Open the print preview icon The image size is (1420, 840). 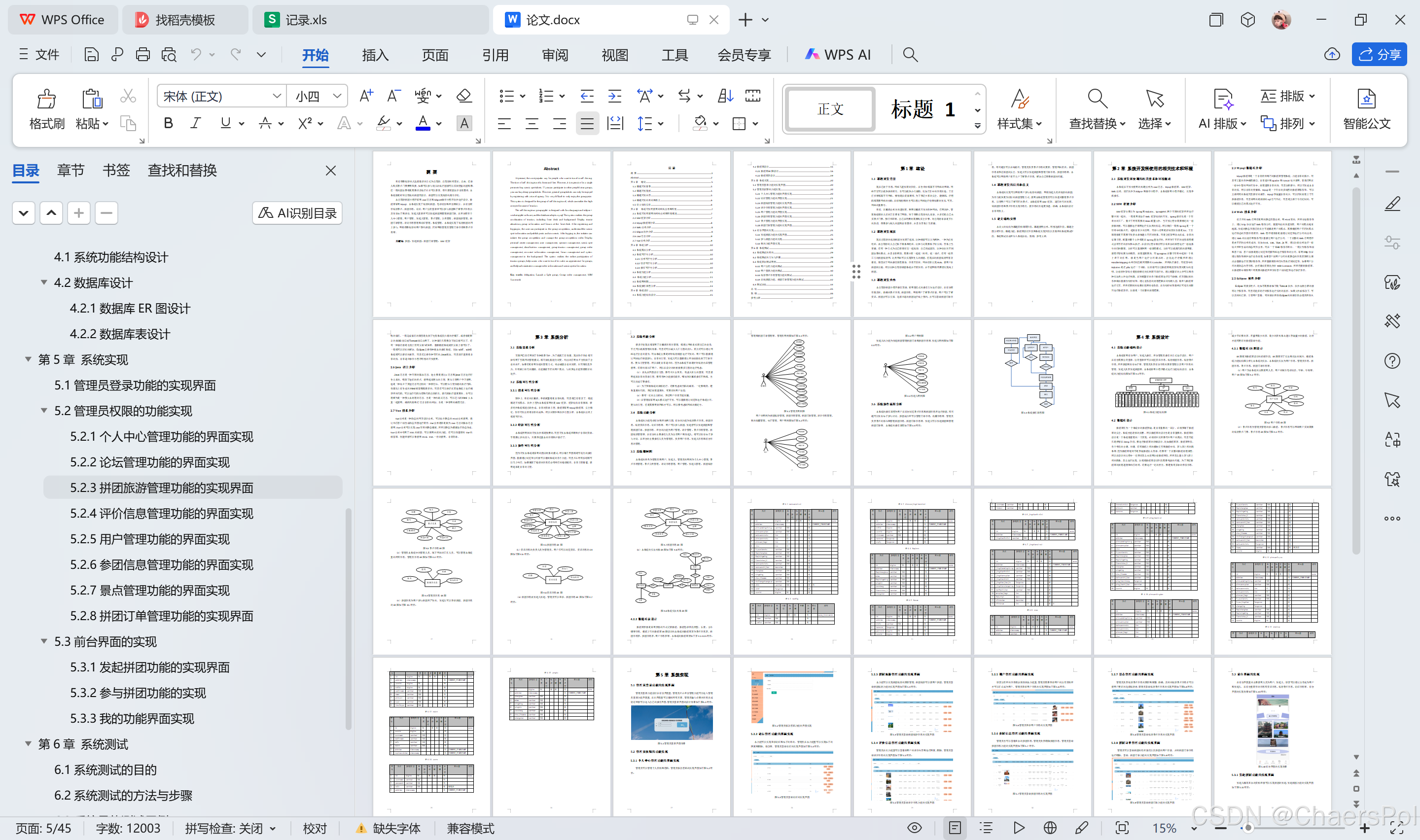pos(169,54)
